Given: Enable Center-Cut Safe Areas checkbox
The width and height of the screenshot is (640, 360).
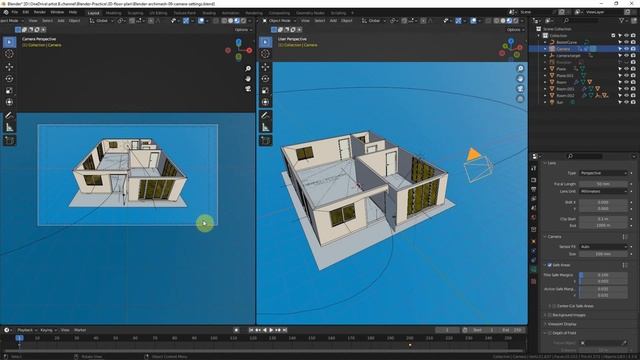Looking at the screenshot, I should (554, 306).
